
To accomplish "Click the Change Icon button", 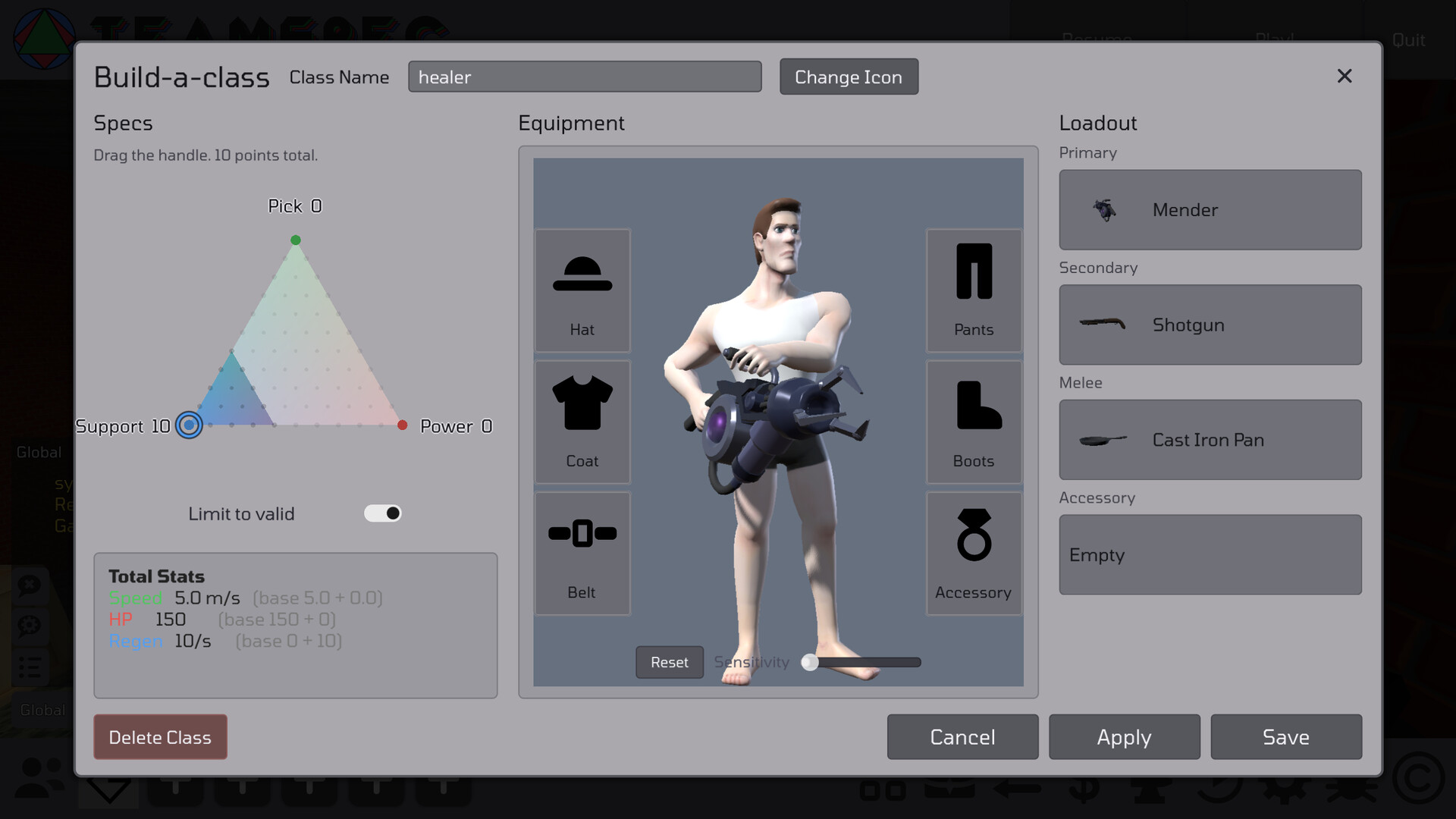I will pos(849,77).
